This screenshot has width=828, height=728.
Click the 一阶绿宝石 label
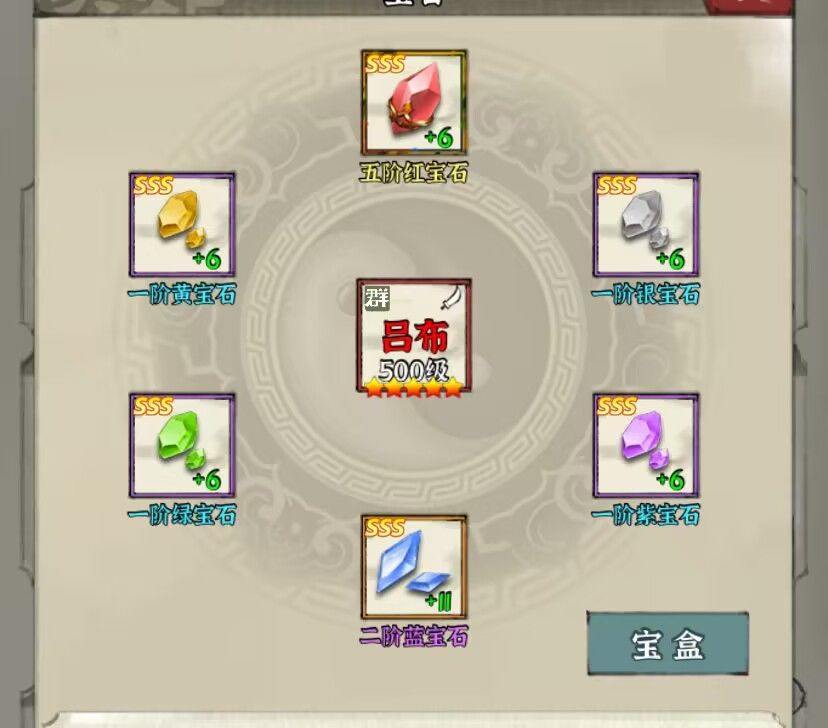pyautogui.click(x=182, y=515)
